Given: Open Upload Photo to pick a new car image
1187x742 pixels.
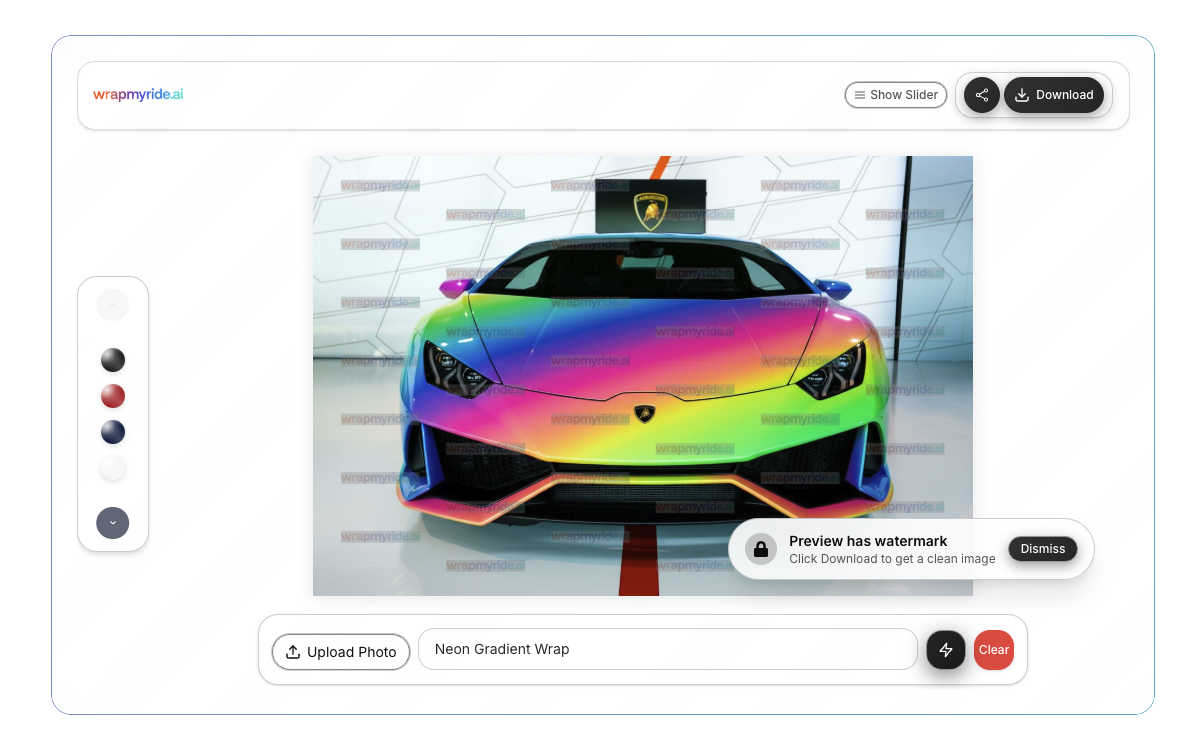Looking at the screenshot, I should [340, 651].
